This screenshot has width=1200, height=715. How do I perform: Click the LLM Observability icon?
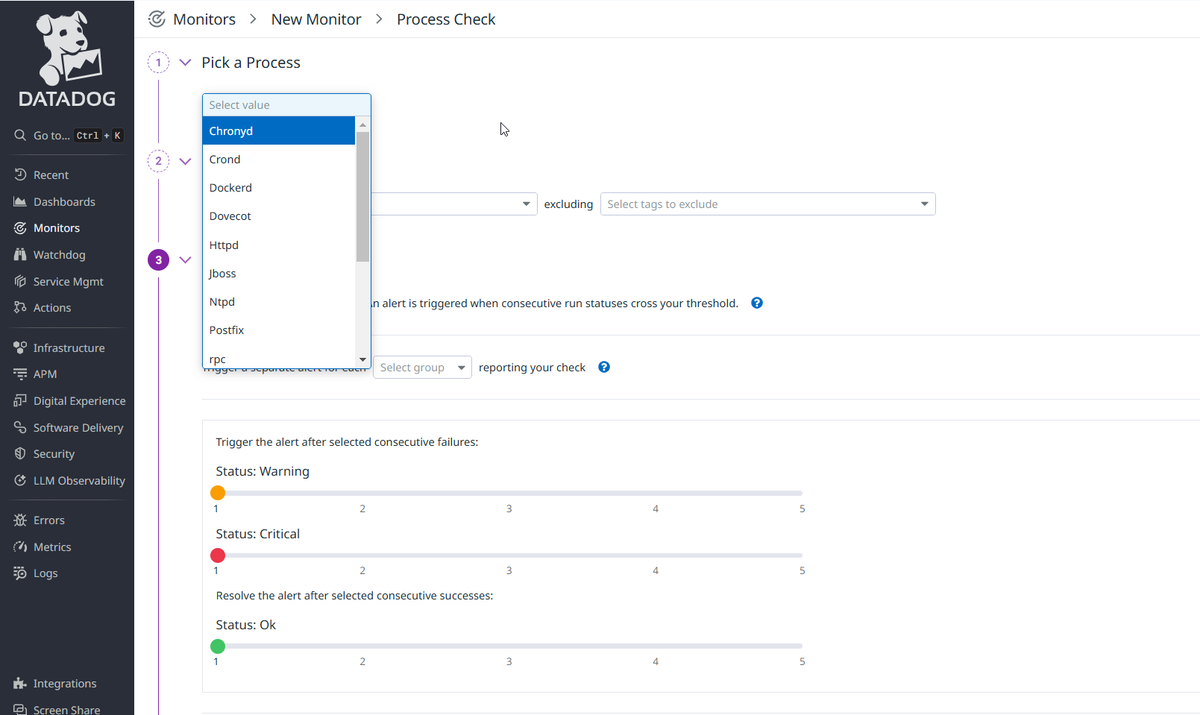click(20, 481)
